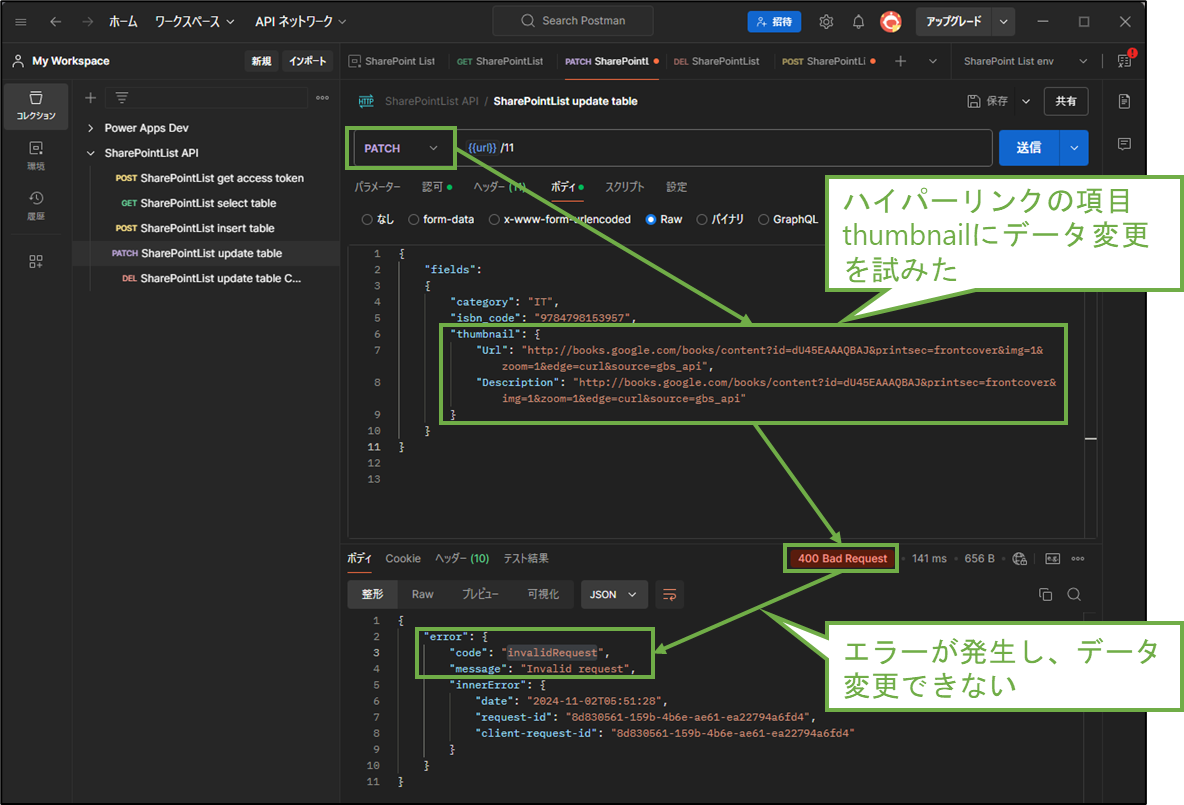Switch to the スクリプト request tab
This screenshot has height=805, width=1184.
click(x=624, y=186)
